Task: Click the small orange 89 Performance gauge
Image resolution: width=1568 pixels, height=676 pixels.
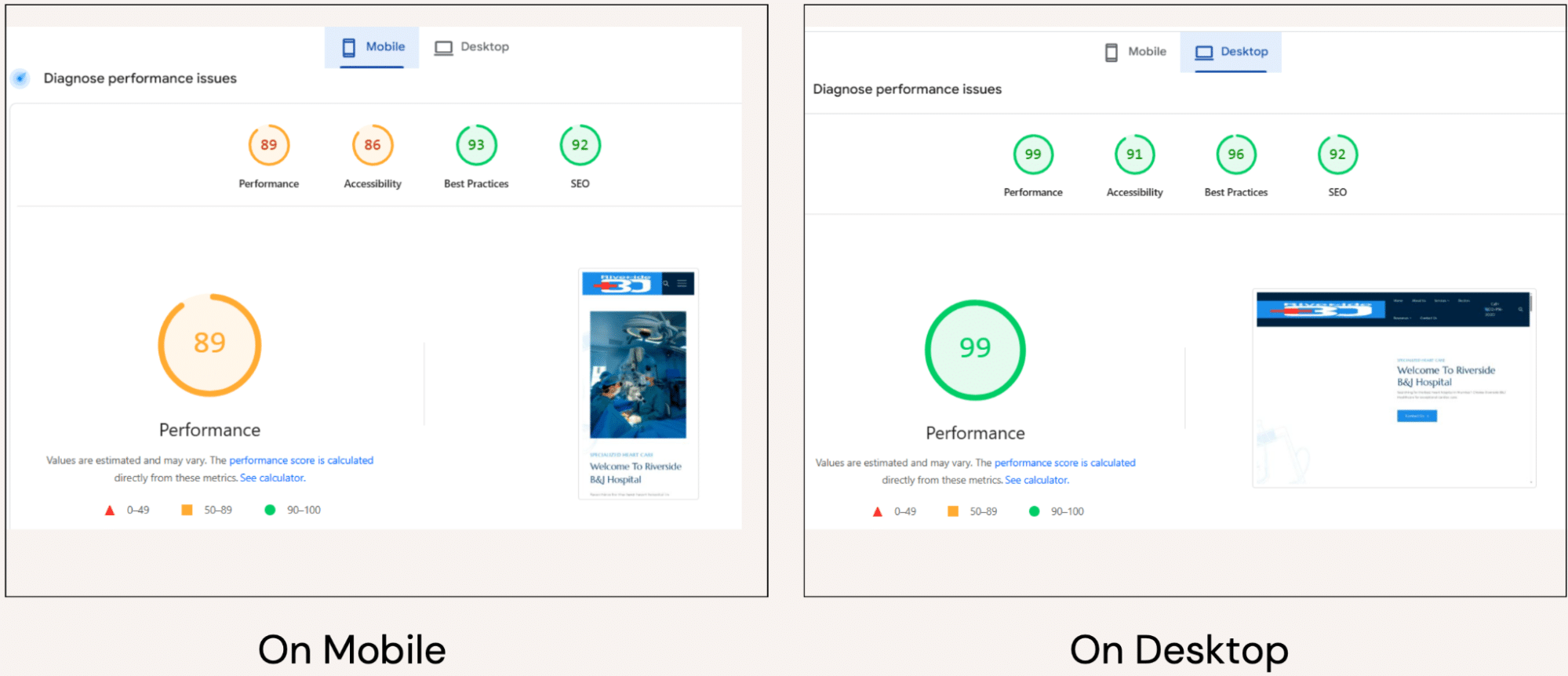Action: (x=268, y=145)
